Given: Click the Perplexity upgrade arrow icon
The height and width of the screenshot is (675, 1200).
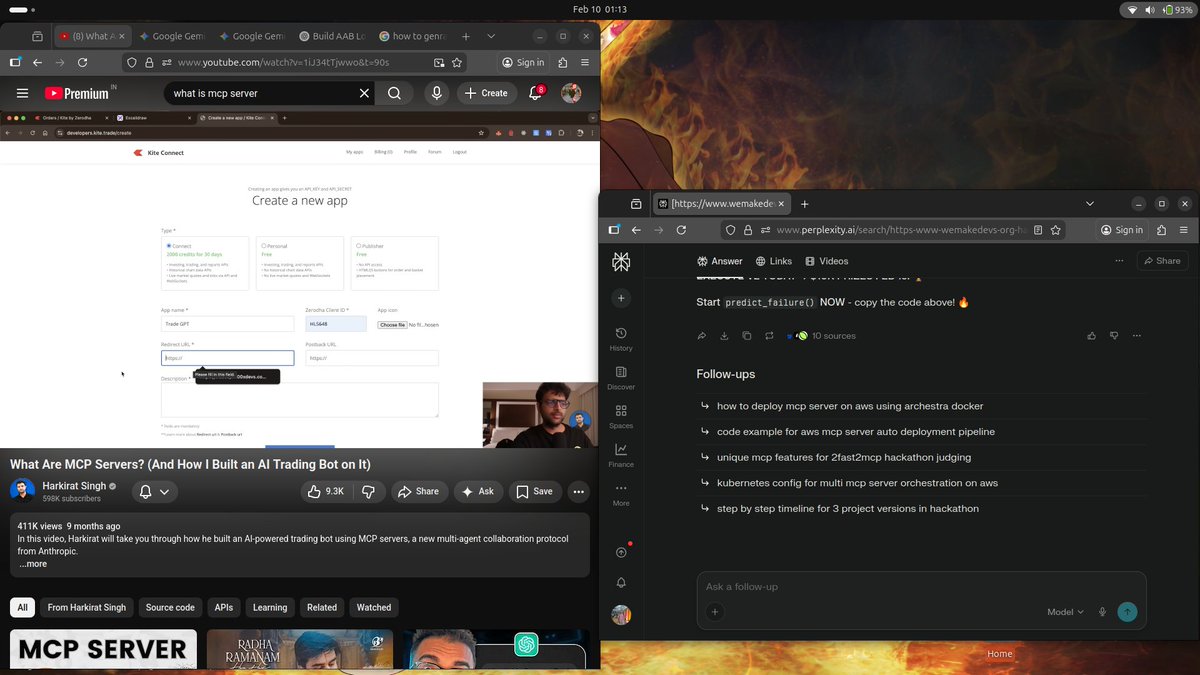Looking at the screenshot, I should point(621,552).
